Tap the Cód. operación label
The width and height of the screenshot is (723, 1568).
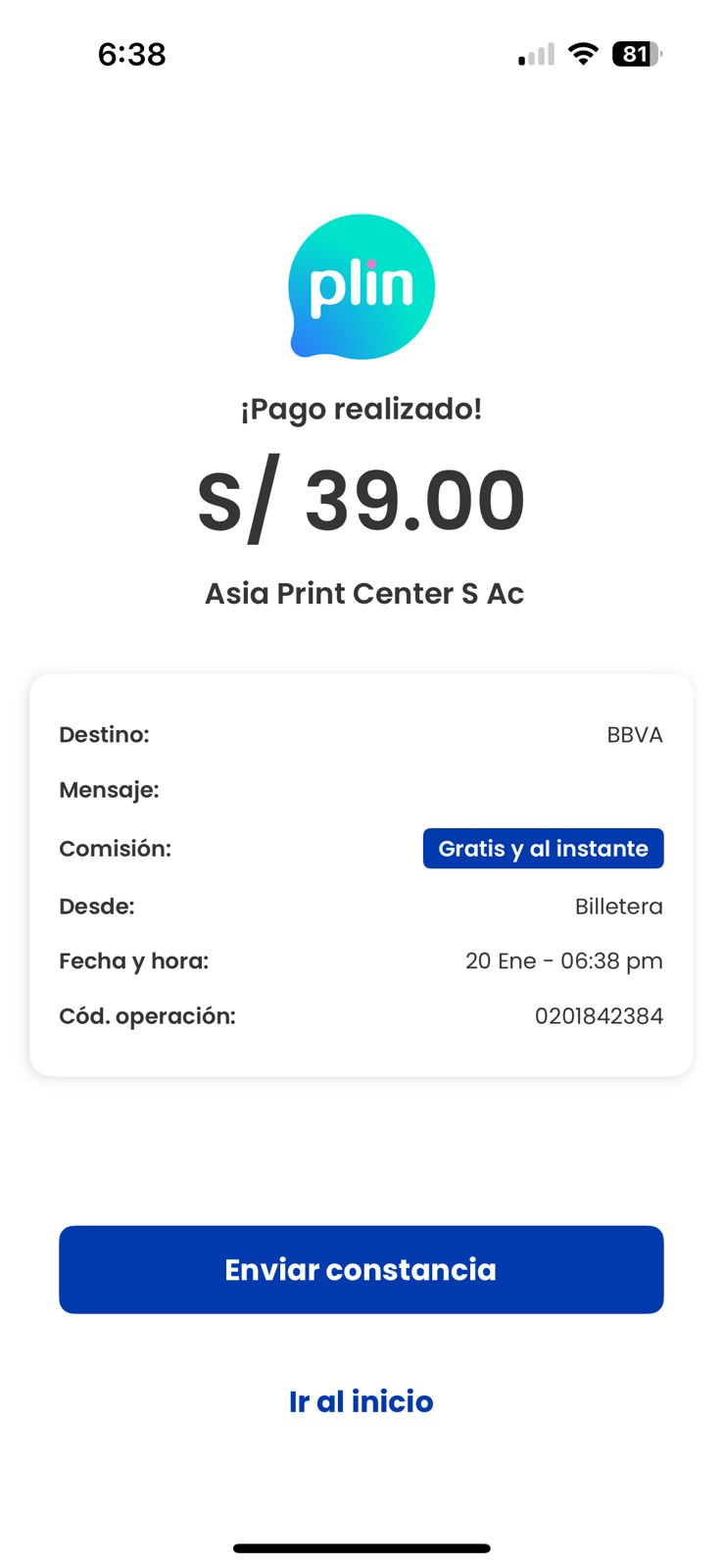tap(147, 1016)
